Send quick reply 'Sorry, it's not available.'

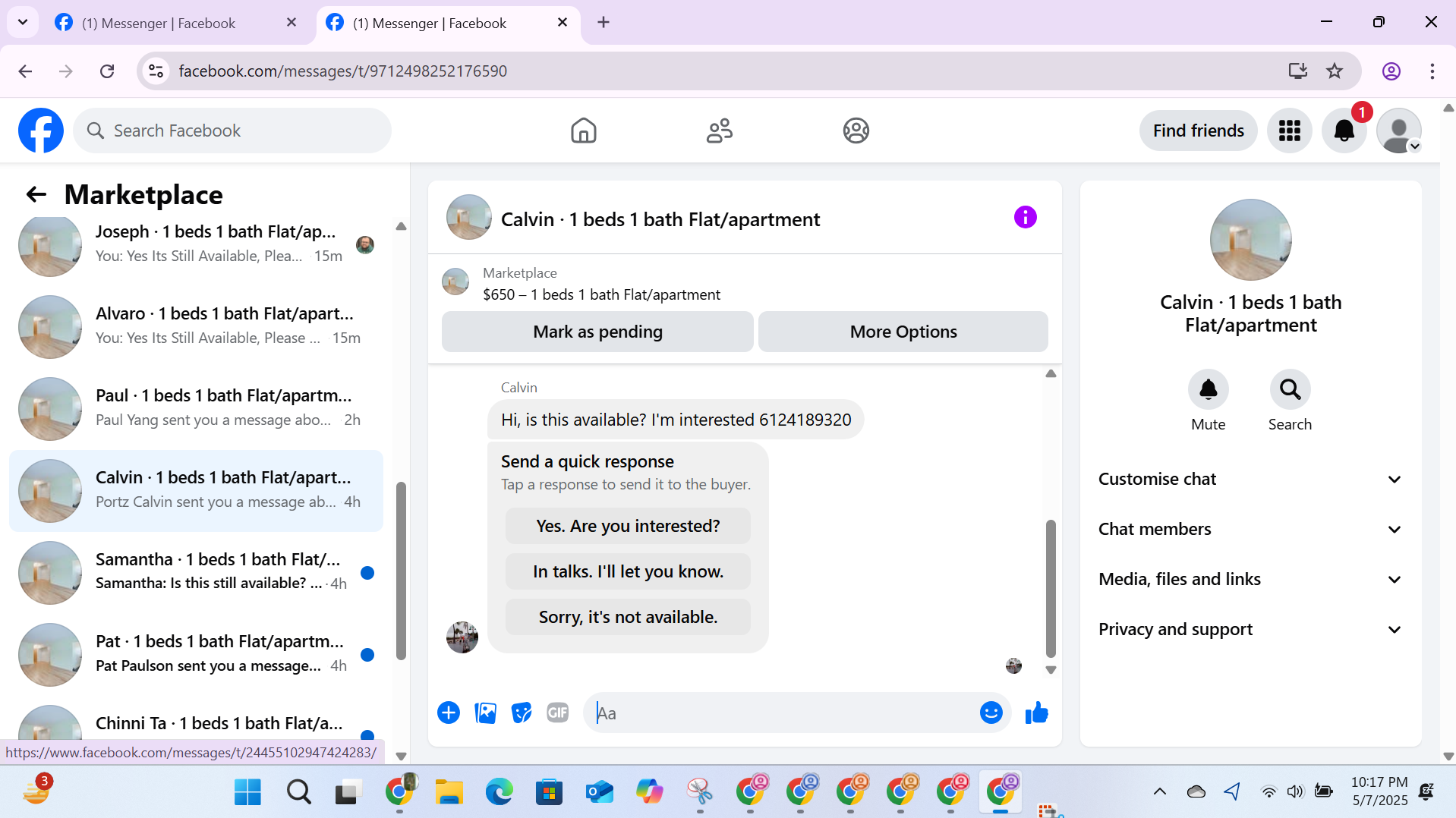(x=628, y=617)
